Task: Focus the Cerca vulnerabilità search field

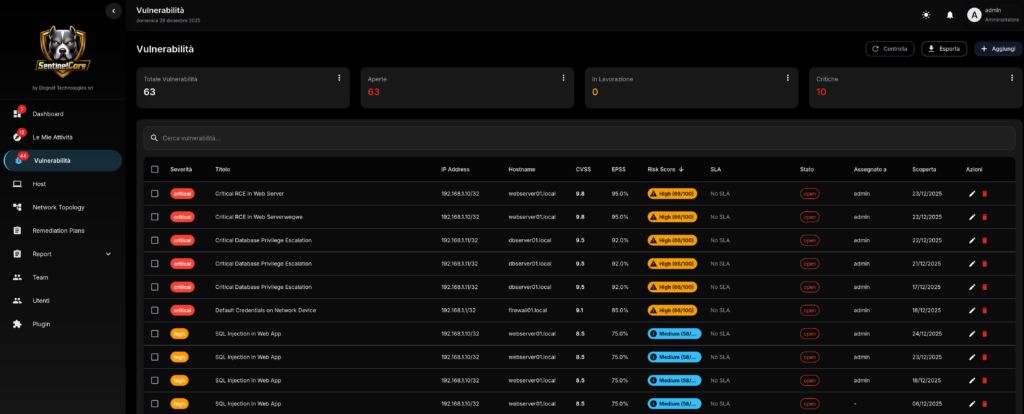Action: (x=579, y=138)
